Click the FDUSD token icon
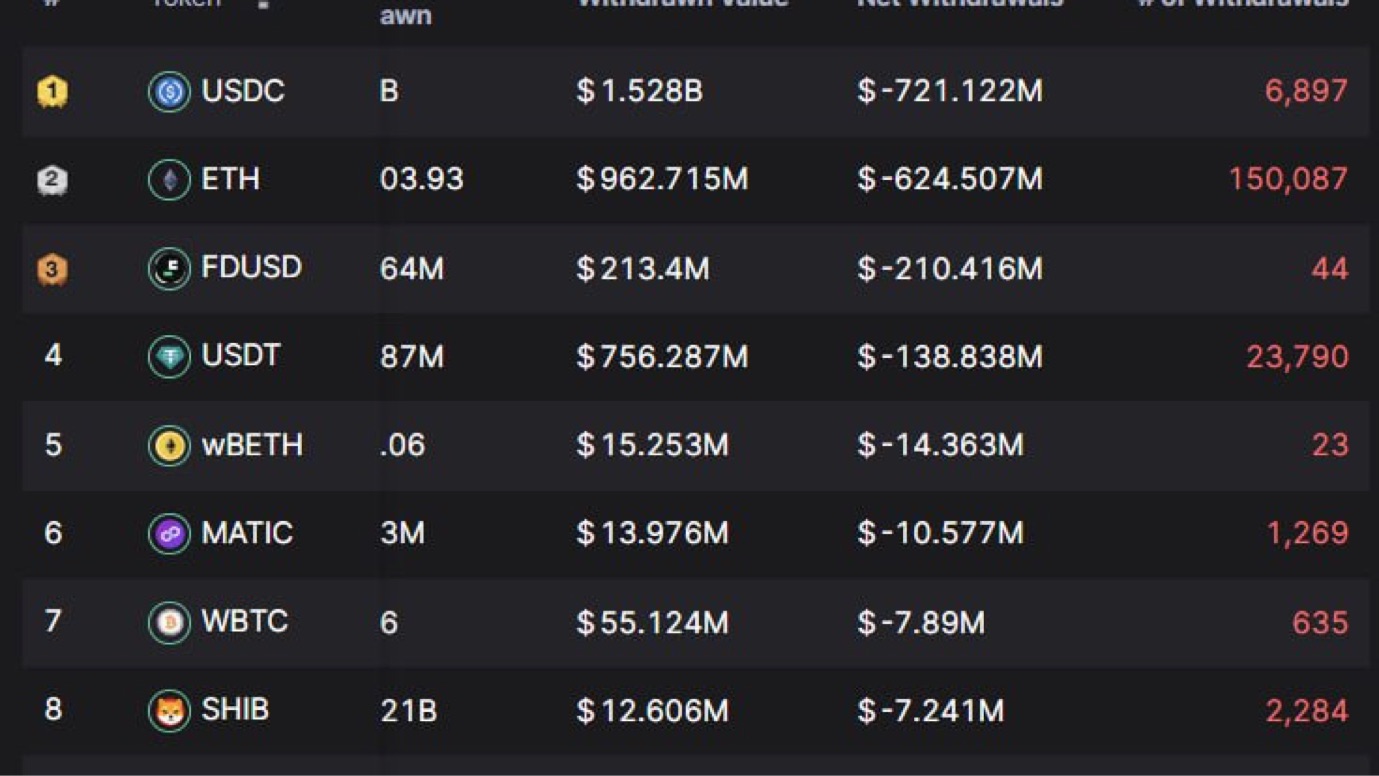This screenshot has width=1379, height=776. point(169,268)
